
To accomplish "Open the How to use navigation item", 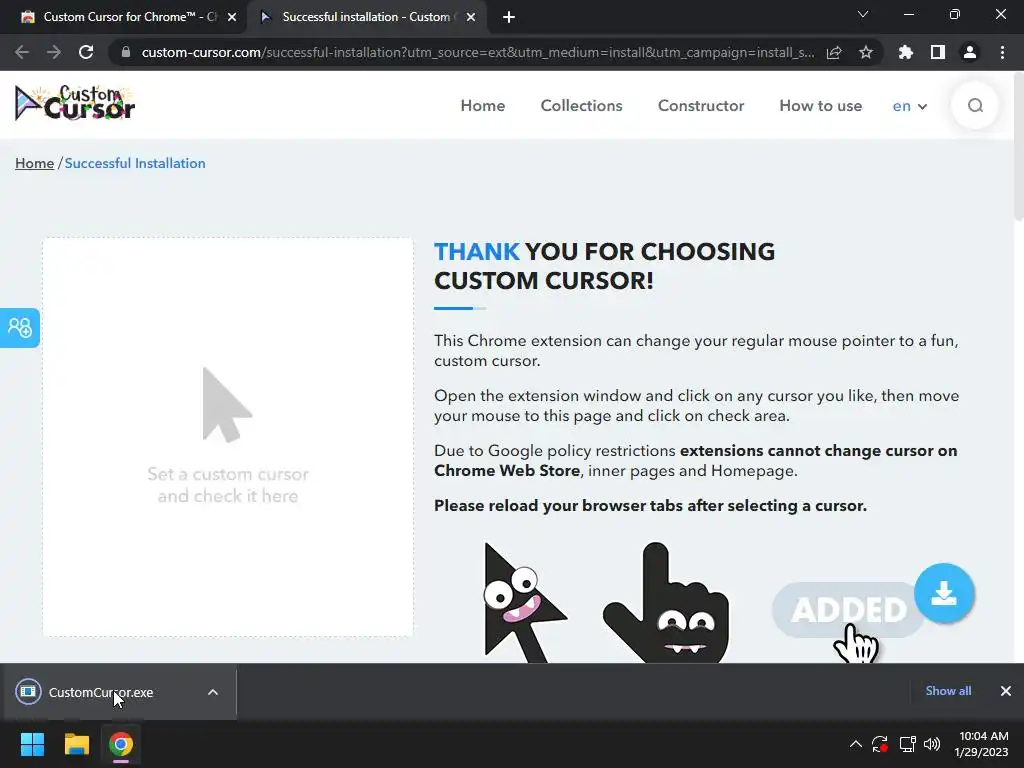I will click(820, 106).
